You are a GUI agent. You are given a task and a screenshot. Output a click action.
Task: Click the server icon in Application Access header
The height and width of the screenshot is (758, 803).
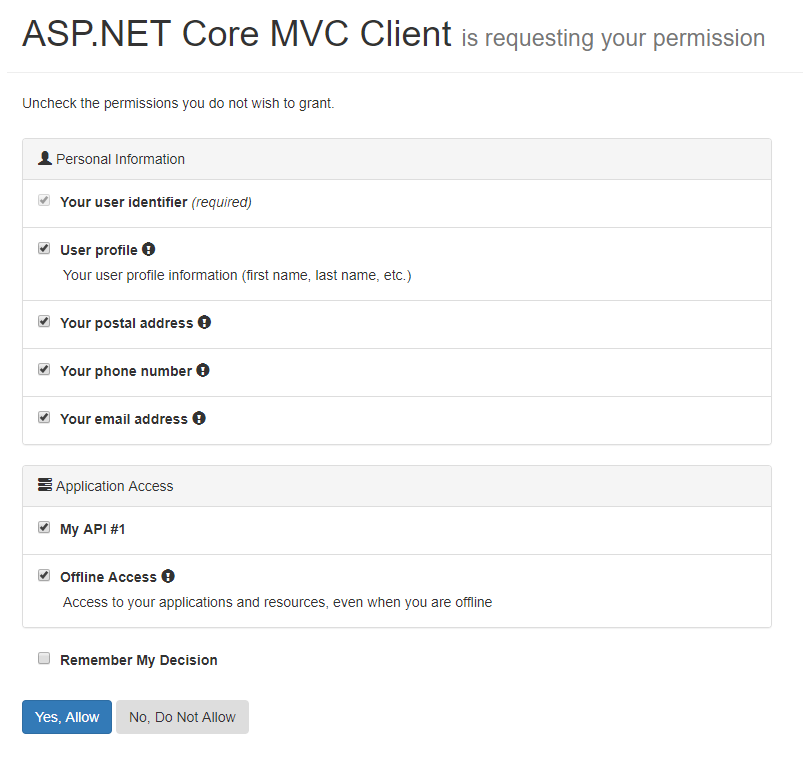(44, 485)
